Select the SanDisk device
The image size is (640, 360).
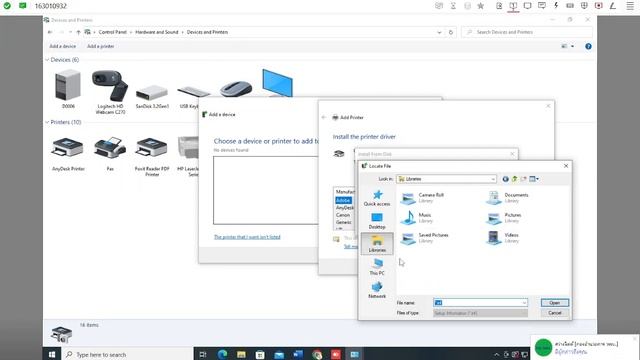coord(152,96)
